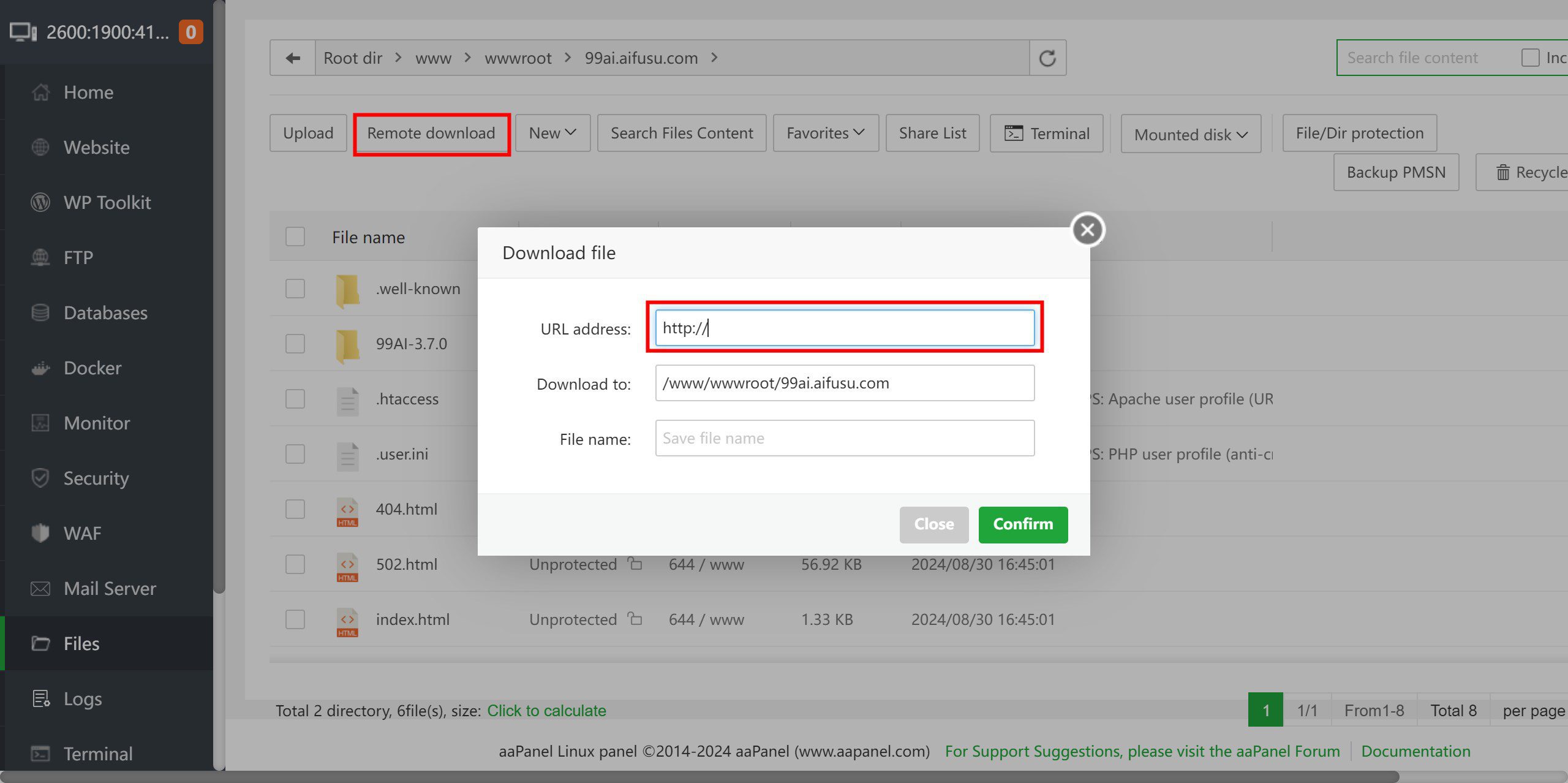Click the 404.html HTML file icon
1568x783 pixels.
coord(347,512)
